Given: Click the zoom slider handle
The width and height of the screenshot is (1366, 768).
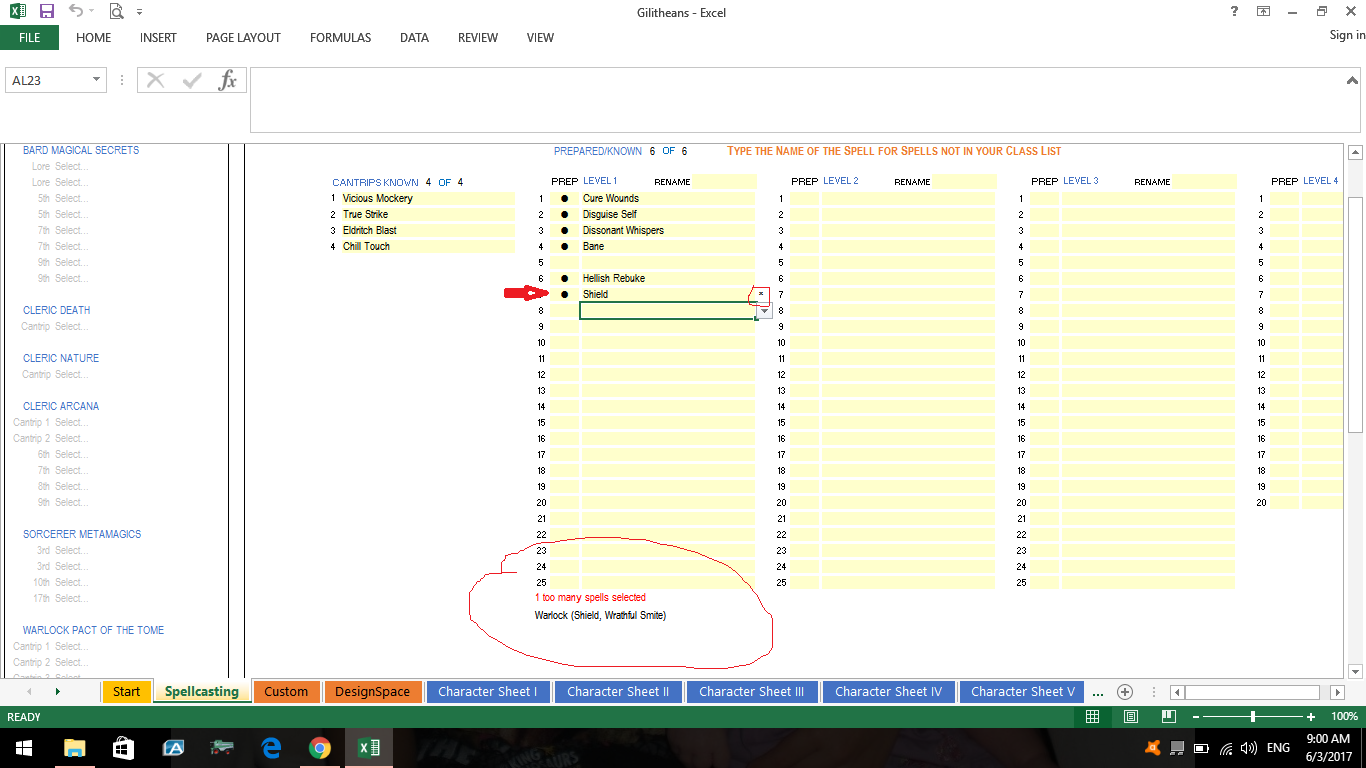Looking at the screenshot, I should click(1253, 717).
